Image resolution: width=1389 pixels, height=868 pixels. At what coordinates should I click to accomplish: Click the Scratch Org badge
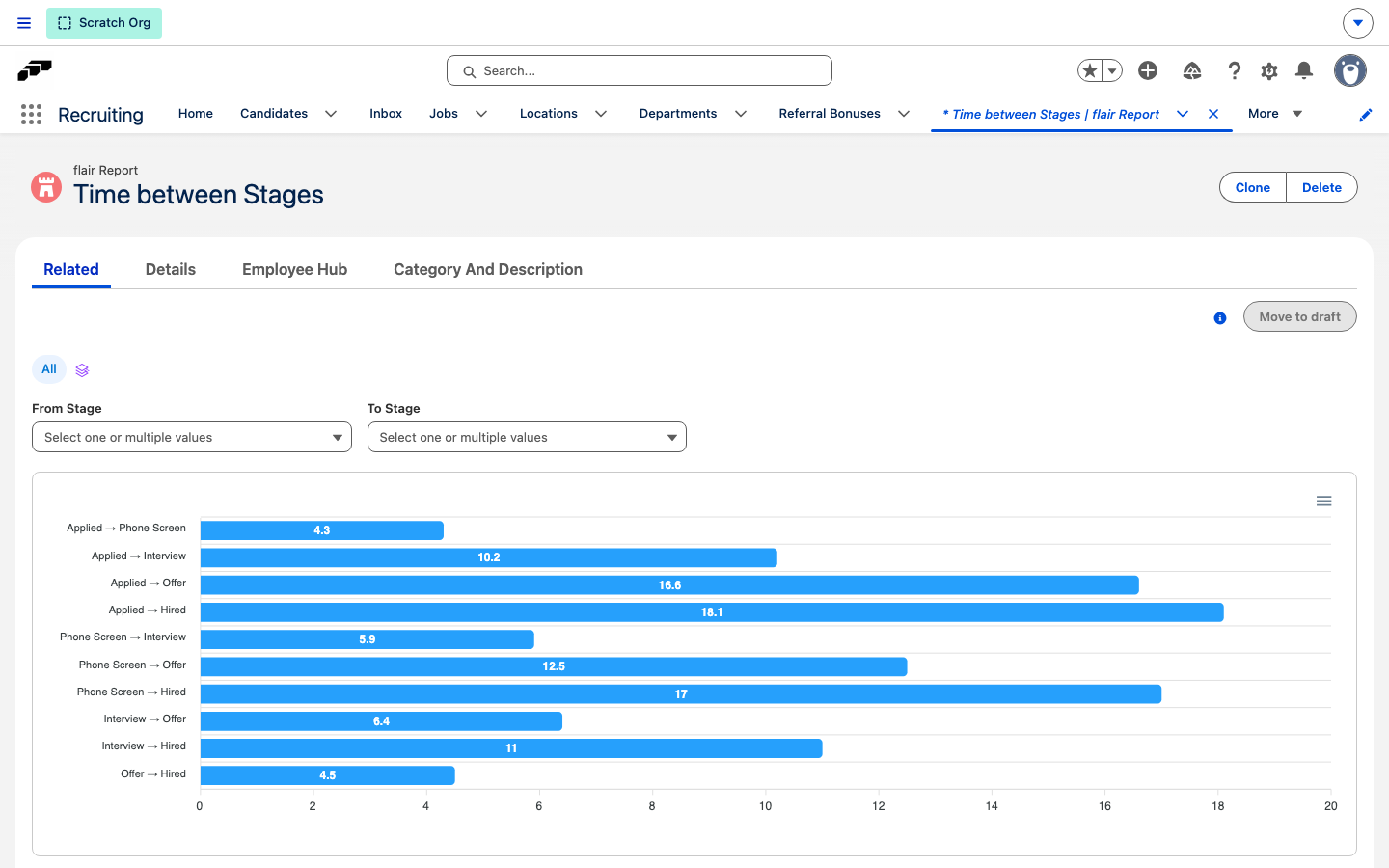104,23
